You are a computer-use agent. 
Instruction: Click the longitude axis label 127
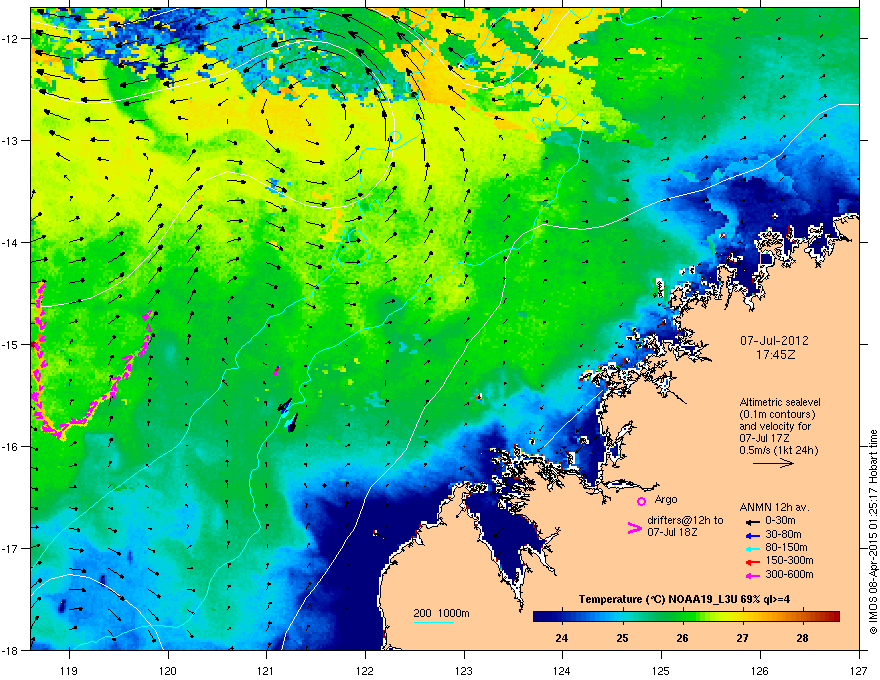pos(859,670)
